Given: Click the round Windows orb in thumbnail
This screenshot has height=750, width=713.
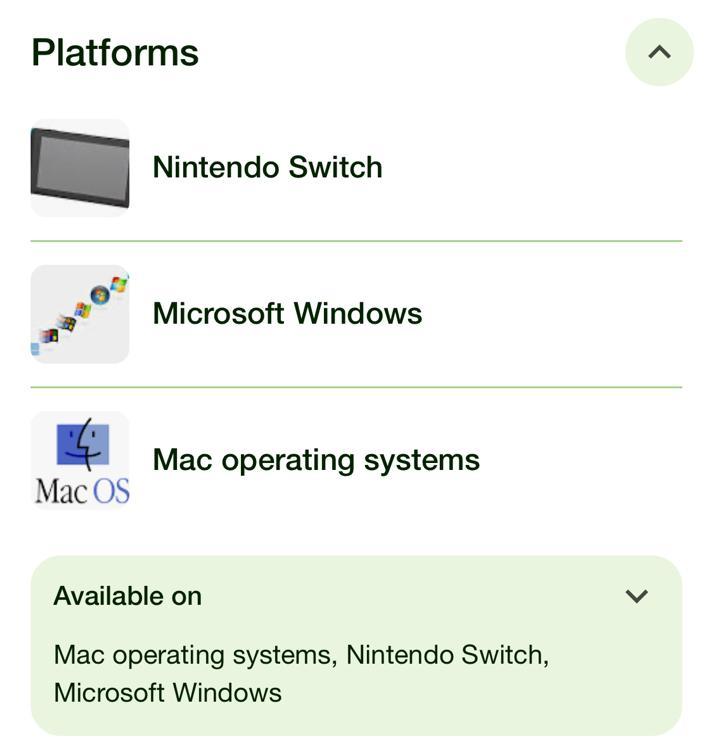Looking at the screenshot, I should coord(100,294).
